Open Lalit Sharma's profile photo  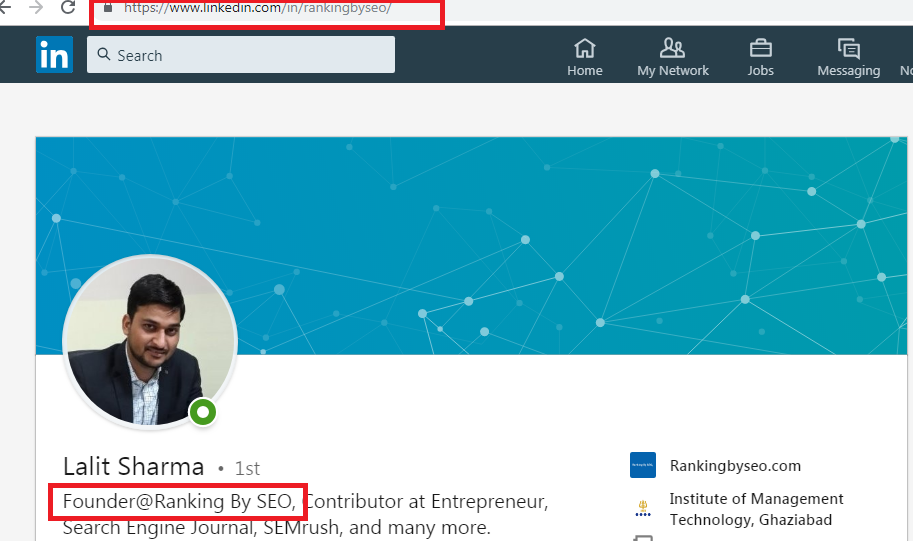(x=150, y=342)
